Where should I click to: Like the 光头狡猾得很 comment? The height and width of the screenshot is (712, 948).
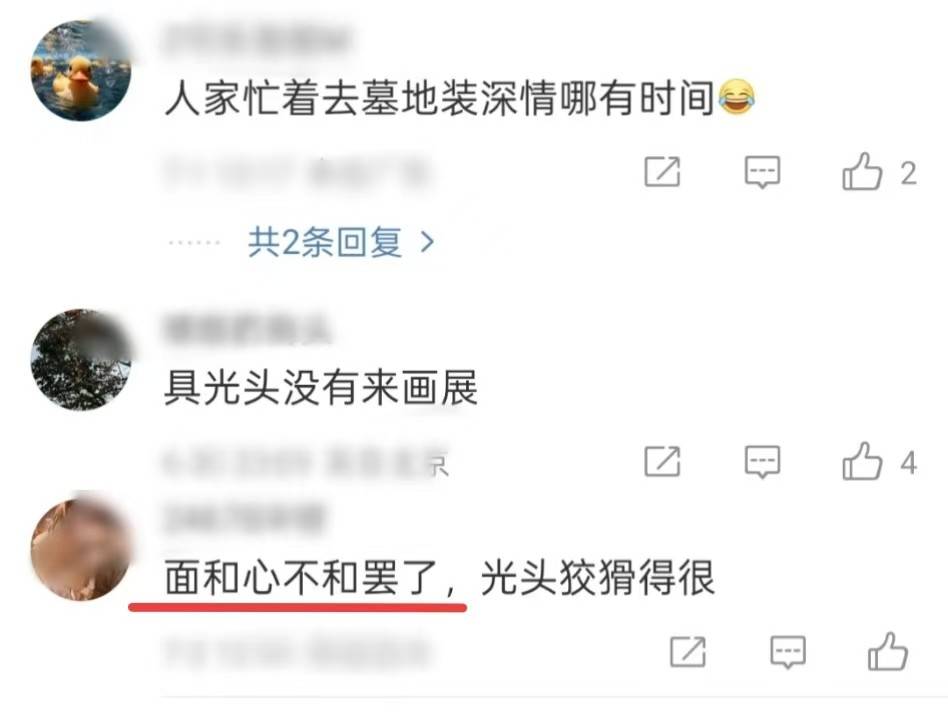[888, 652]
